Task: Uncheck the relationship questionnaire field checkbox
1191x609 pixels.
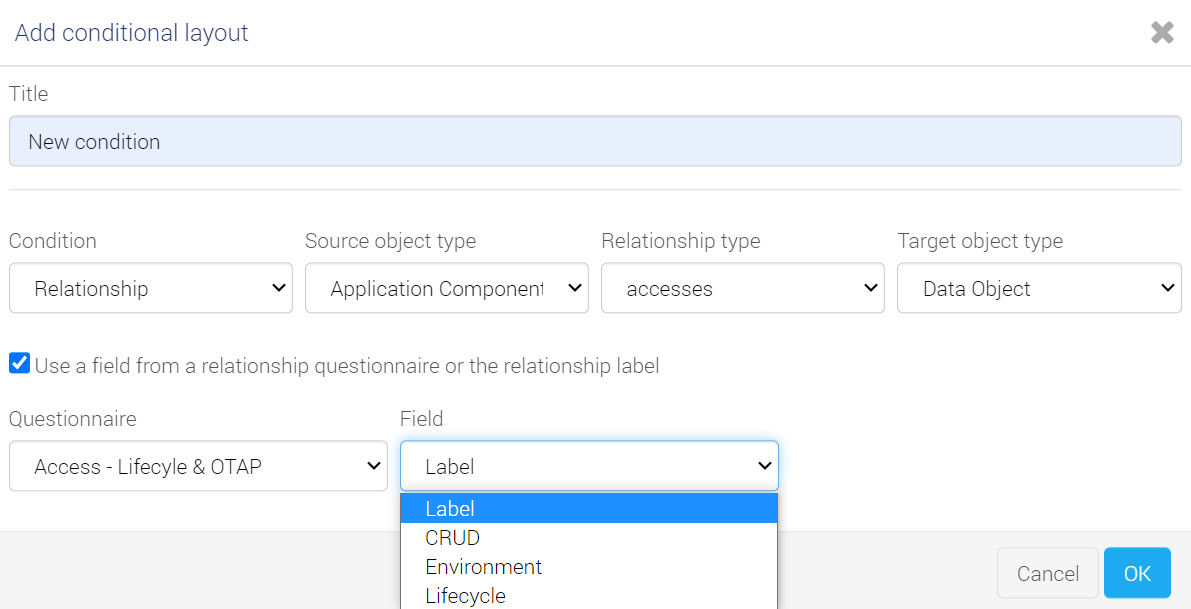Action: (x=20, y=364)
